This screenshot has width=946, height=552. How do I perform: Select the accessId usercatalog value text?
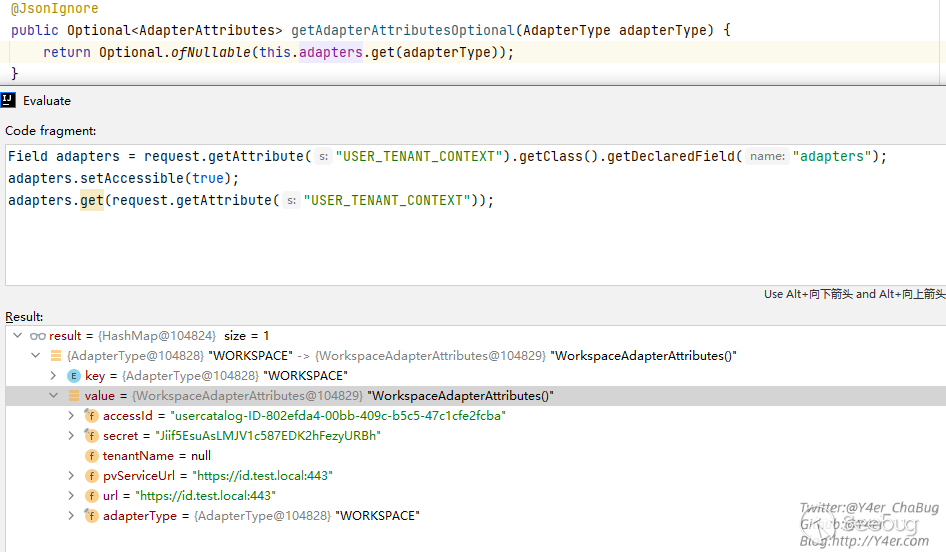click(338, 416)
